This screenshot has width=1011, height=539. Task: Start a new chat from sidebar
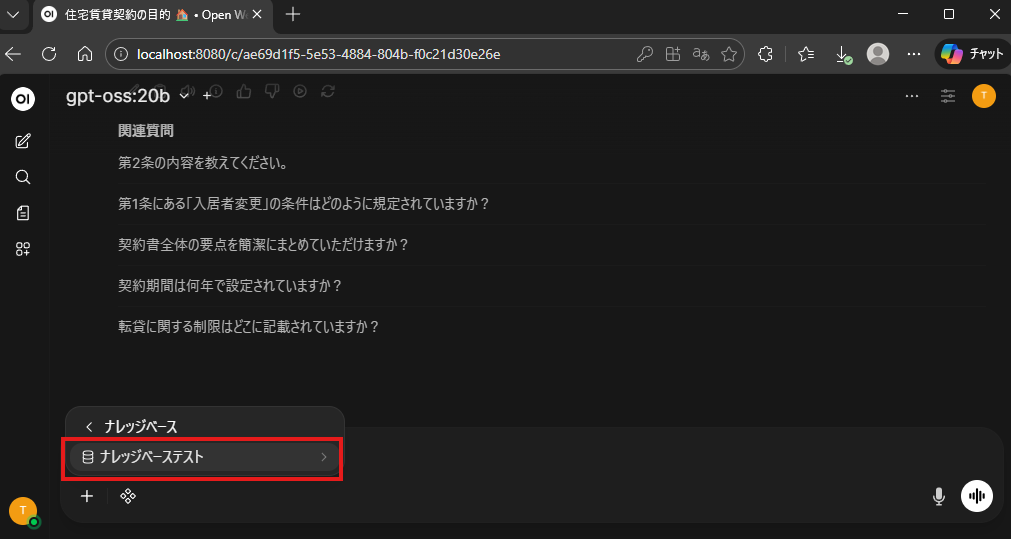click(x=23, y=141)
